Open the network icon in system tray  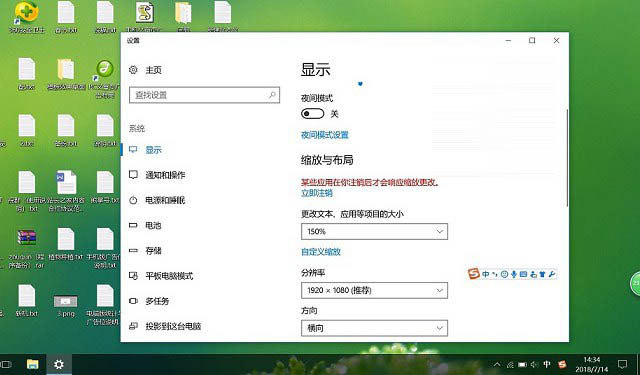coord(510,364)
